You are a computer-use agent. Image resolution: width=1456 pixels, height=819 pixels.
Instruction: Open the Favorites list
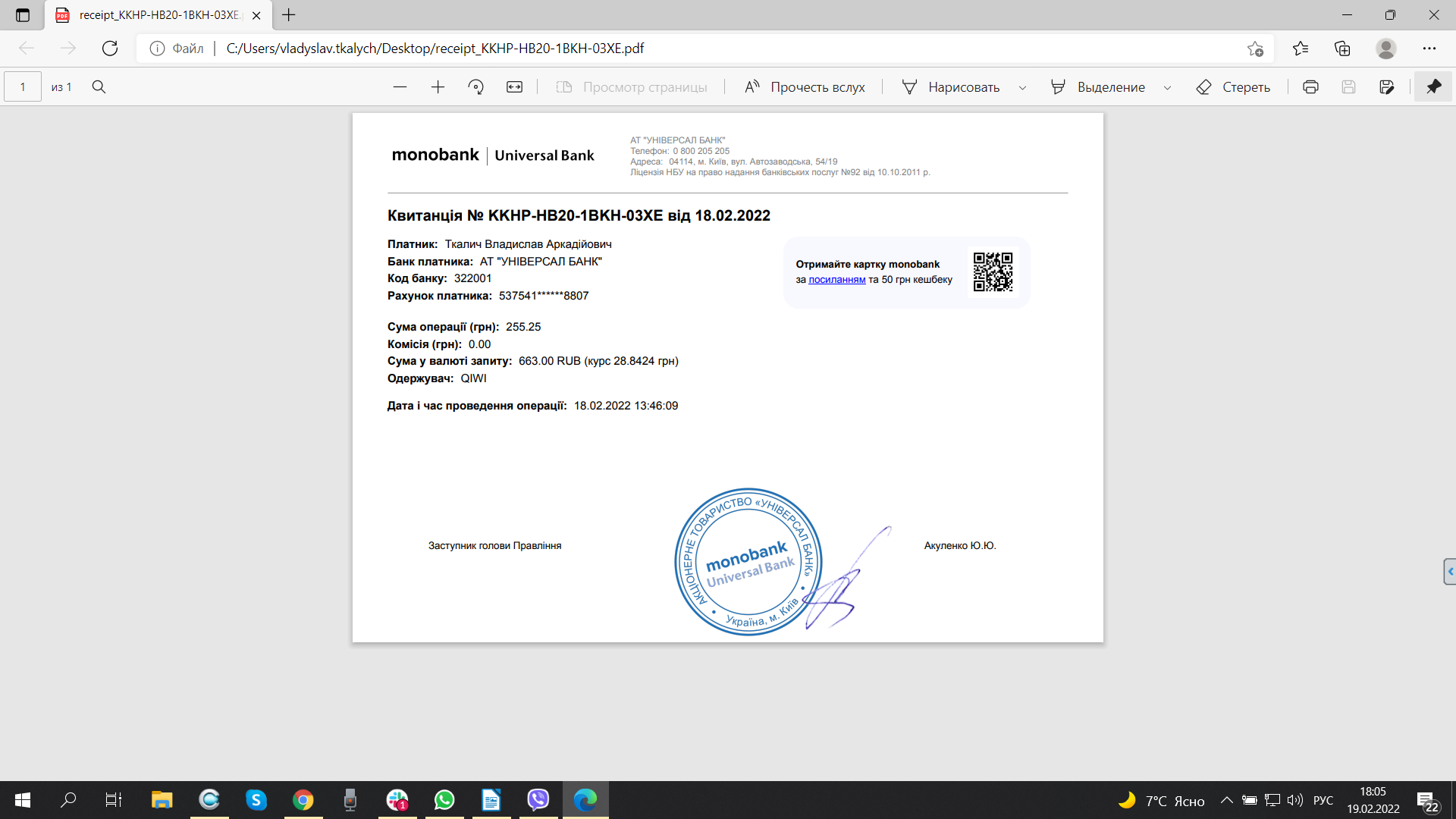pos(1301,49)
